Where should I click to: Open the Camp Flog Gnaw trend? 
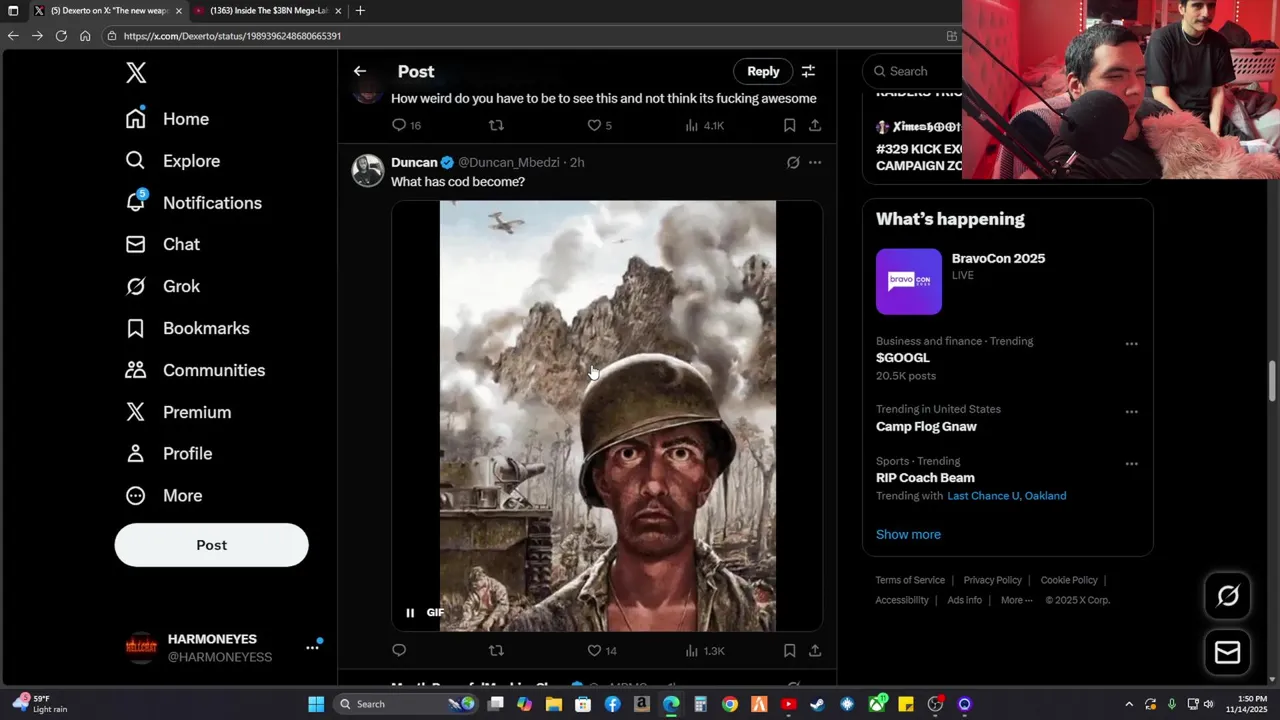click(x=926, y=426)
